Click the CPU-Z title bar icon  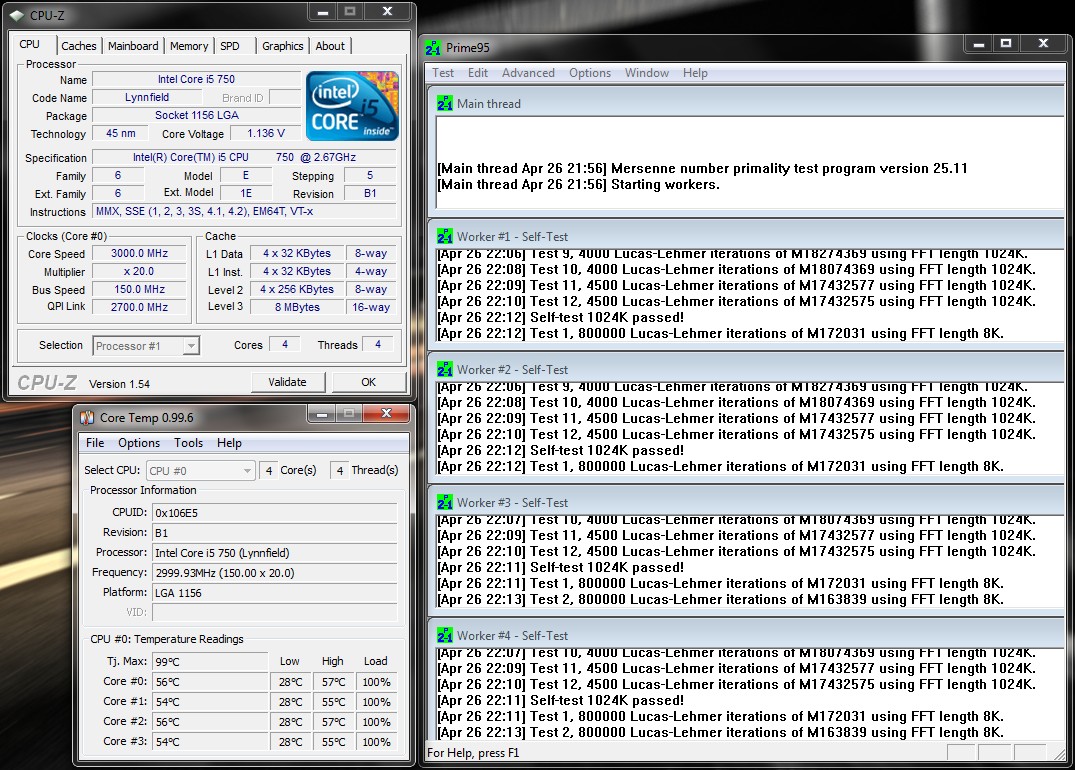[x=17, y=16]
